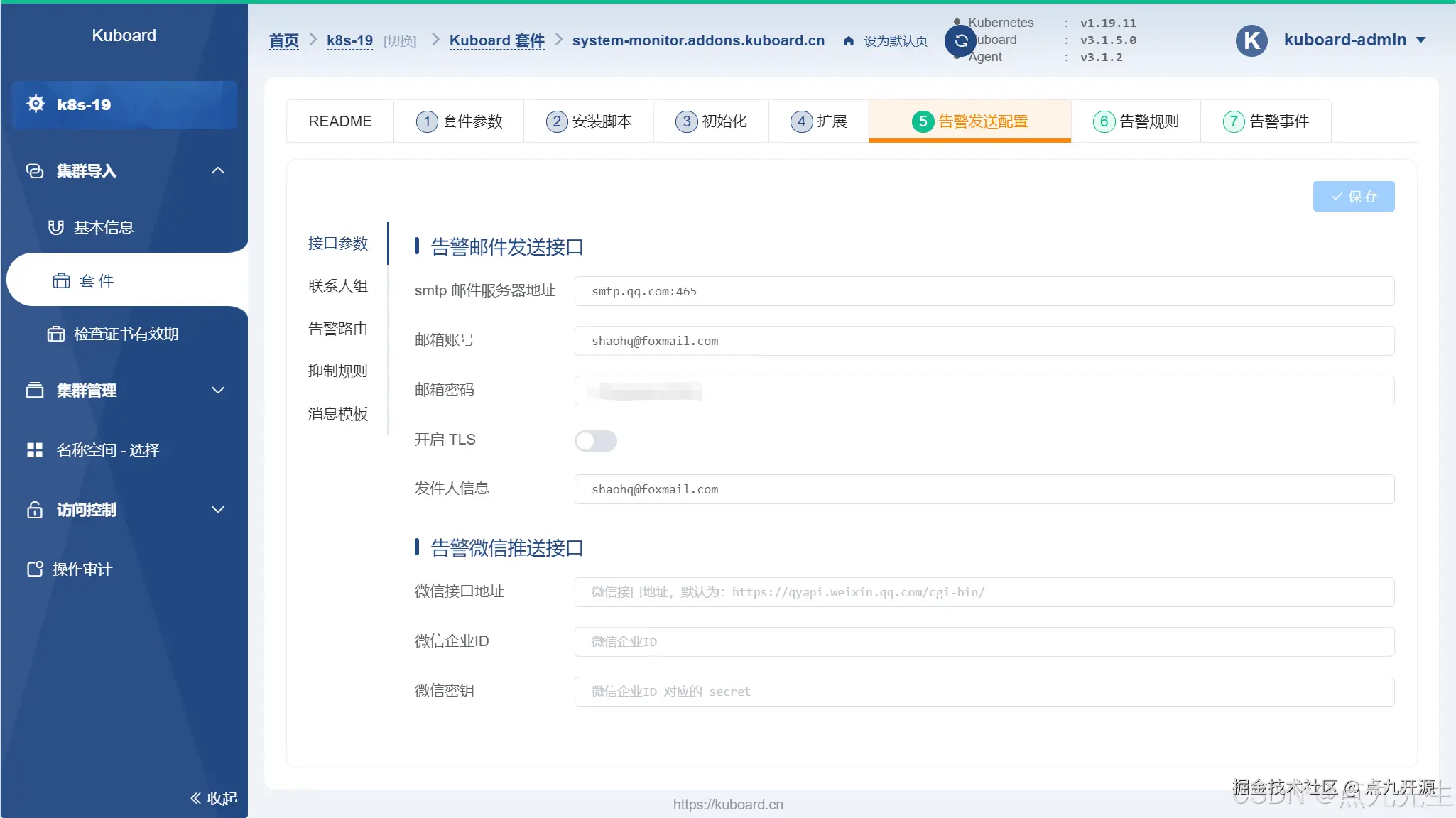Open 检查证书有效期 in the sidebar
This screenshot has width=1456, height=818.
[x=126, y=333]
